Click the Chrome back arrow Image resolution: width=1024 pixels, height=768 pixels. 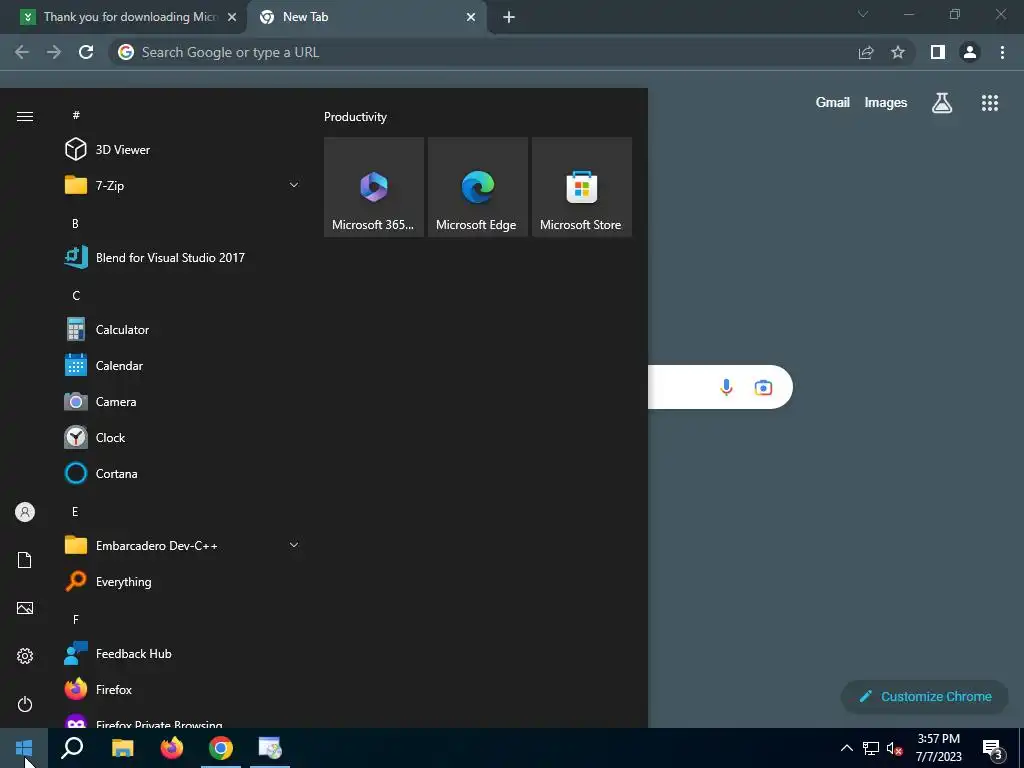tap(22, 52)
